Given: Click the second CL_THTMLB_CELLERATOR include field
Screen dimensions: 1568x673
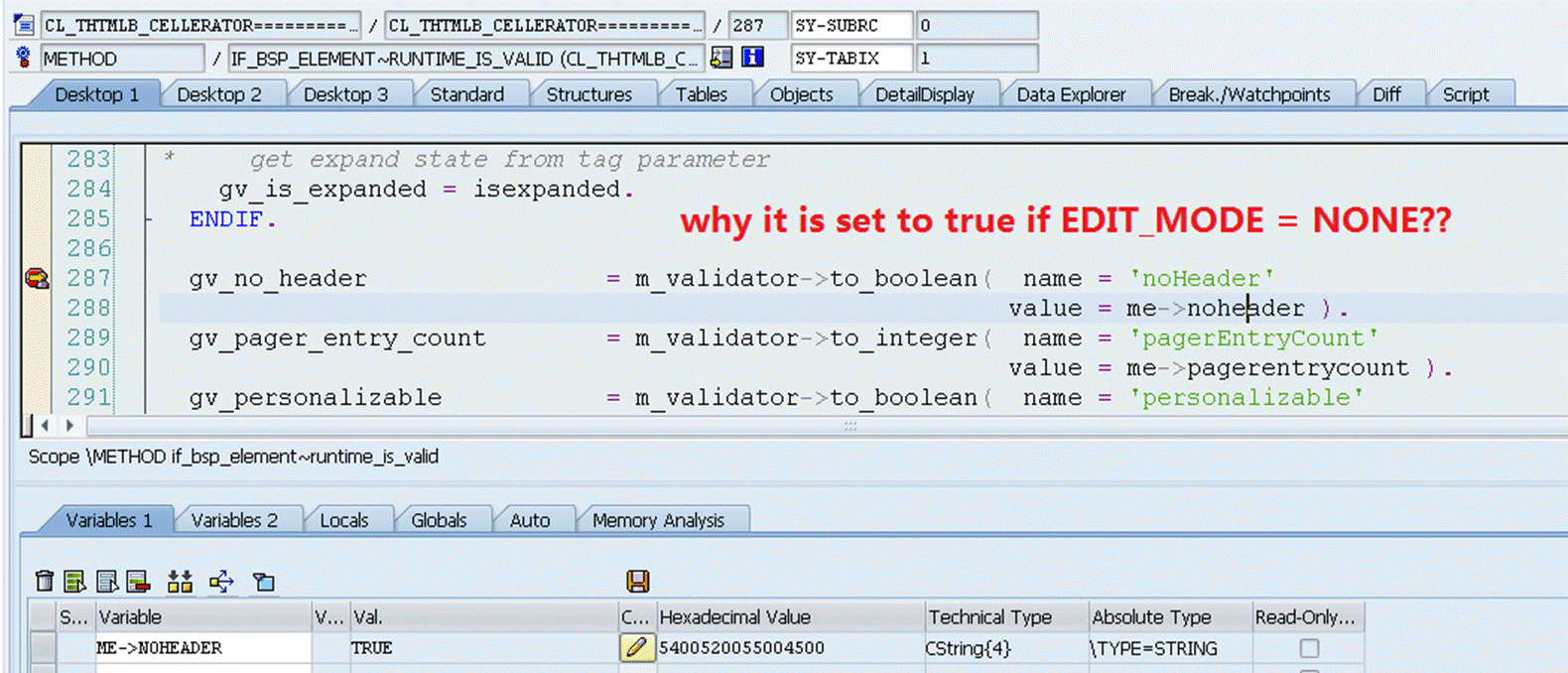Looking at the screenshot, I should tap(544, 25).
